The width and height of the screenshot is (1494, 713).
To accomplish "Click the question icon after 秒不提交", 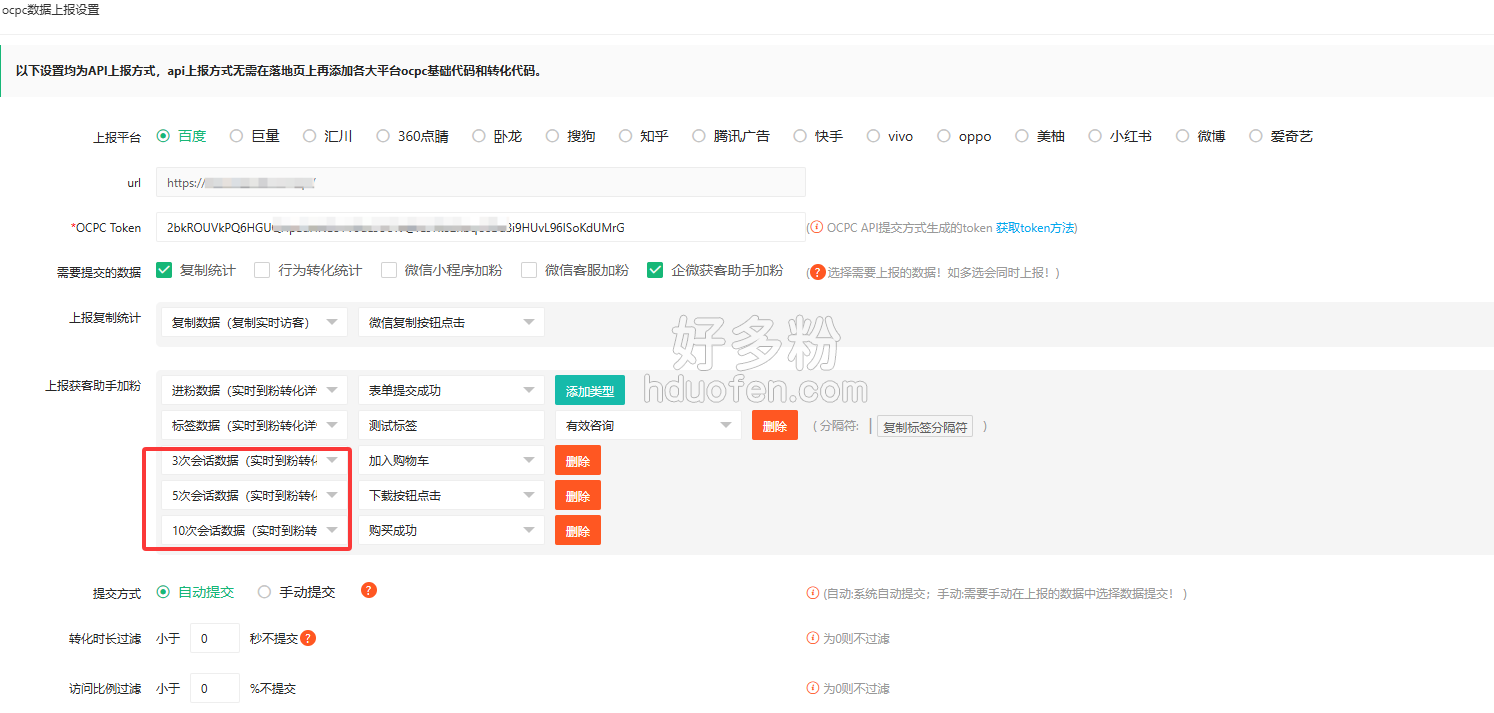I will tap(308, 638).
